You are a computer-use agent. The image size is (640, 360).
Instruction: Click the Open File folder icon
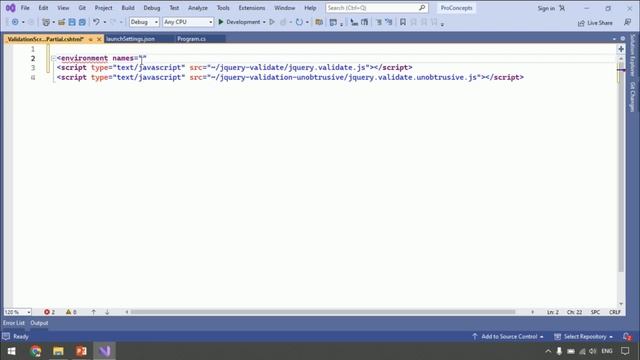coord(61,22)
